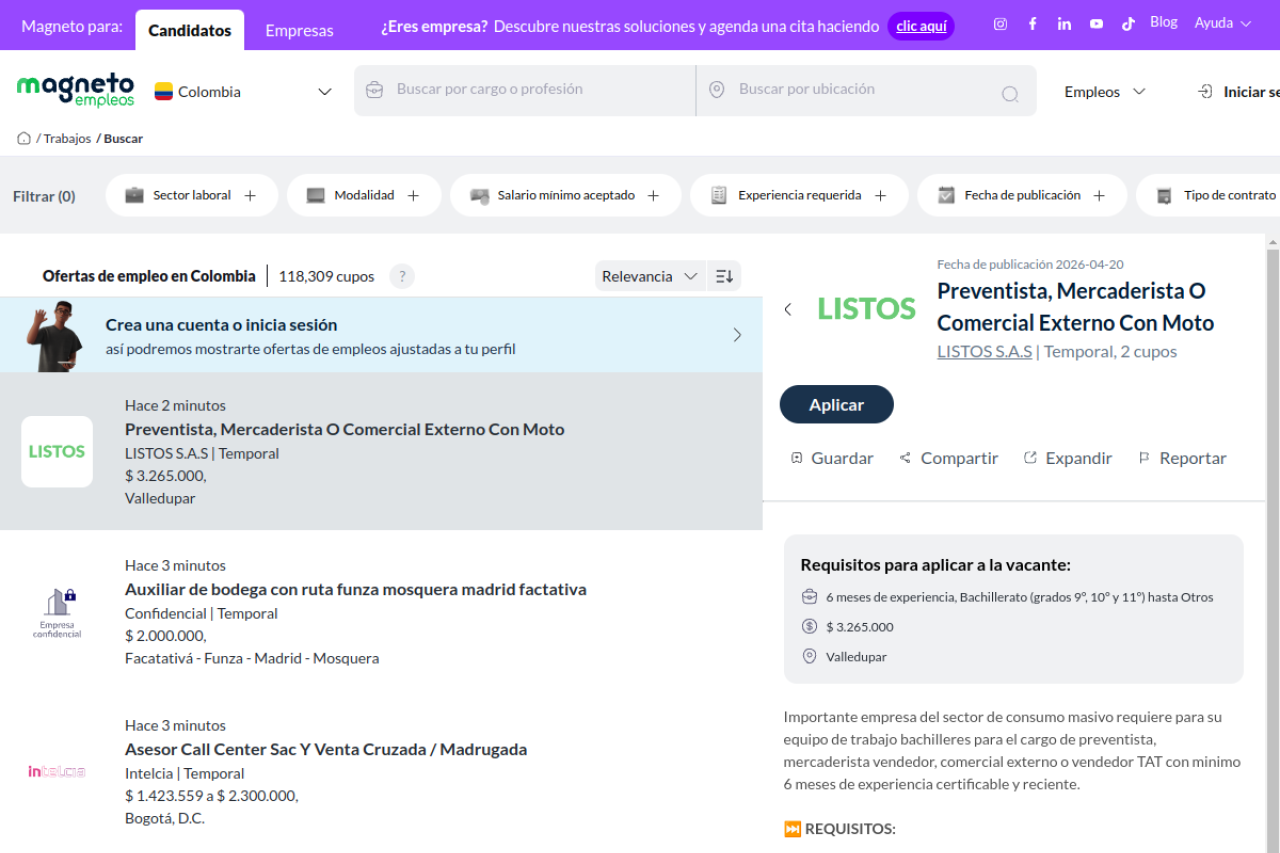Add the Sector laboral filter

coord(191,195)
